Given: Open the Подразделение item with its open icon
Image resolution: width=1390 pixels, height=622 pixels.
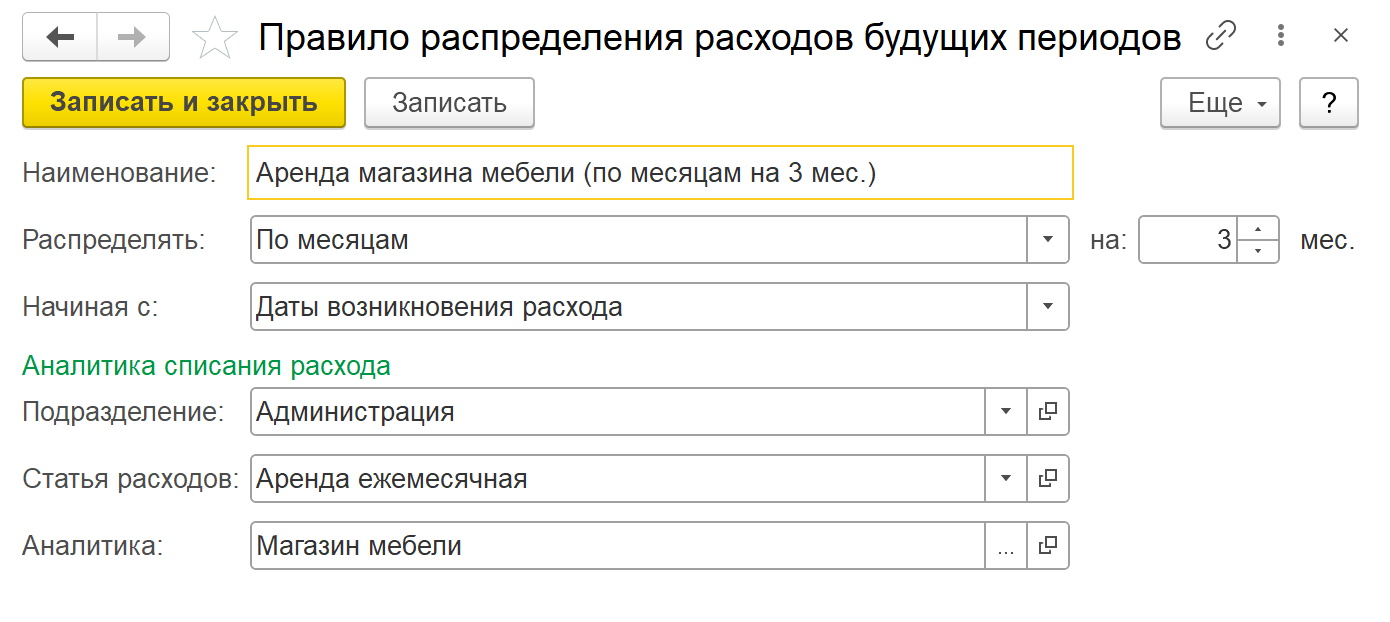Looking at the screenshot, I should click(x=1048, y=412).
